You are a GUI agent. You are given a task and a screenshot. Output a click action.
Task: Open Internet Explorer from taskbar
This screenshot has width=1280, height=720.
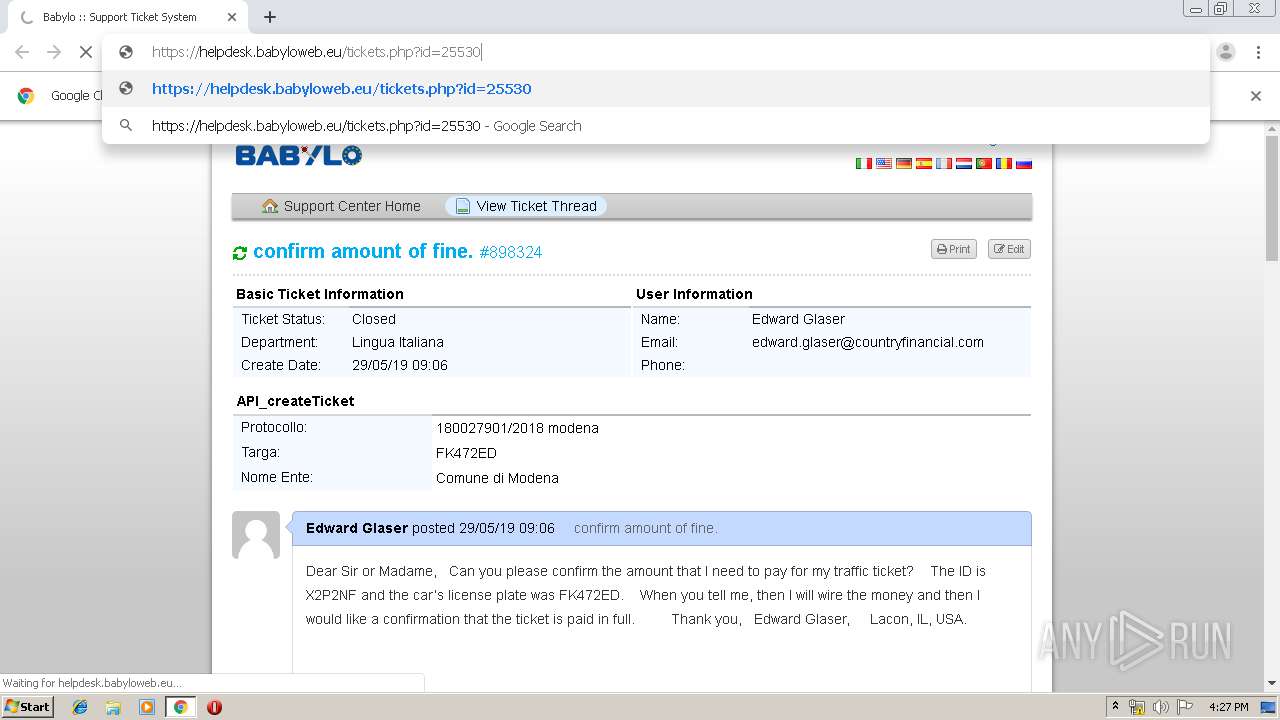point(80,707)
